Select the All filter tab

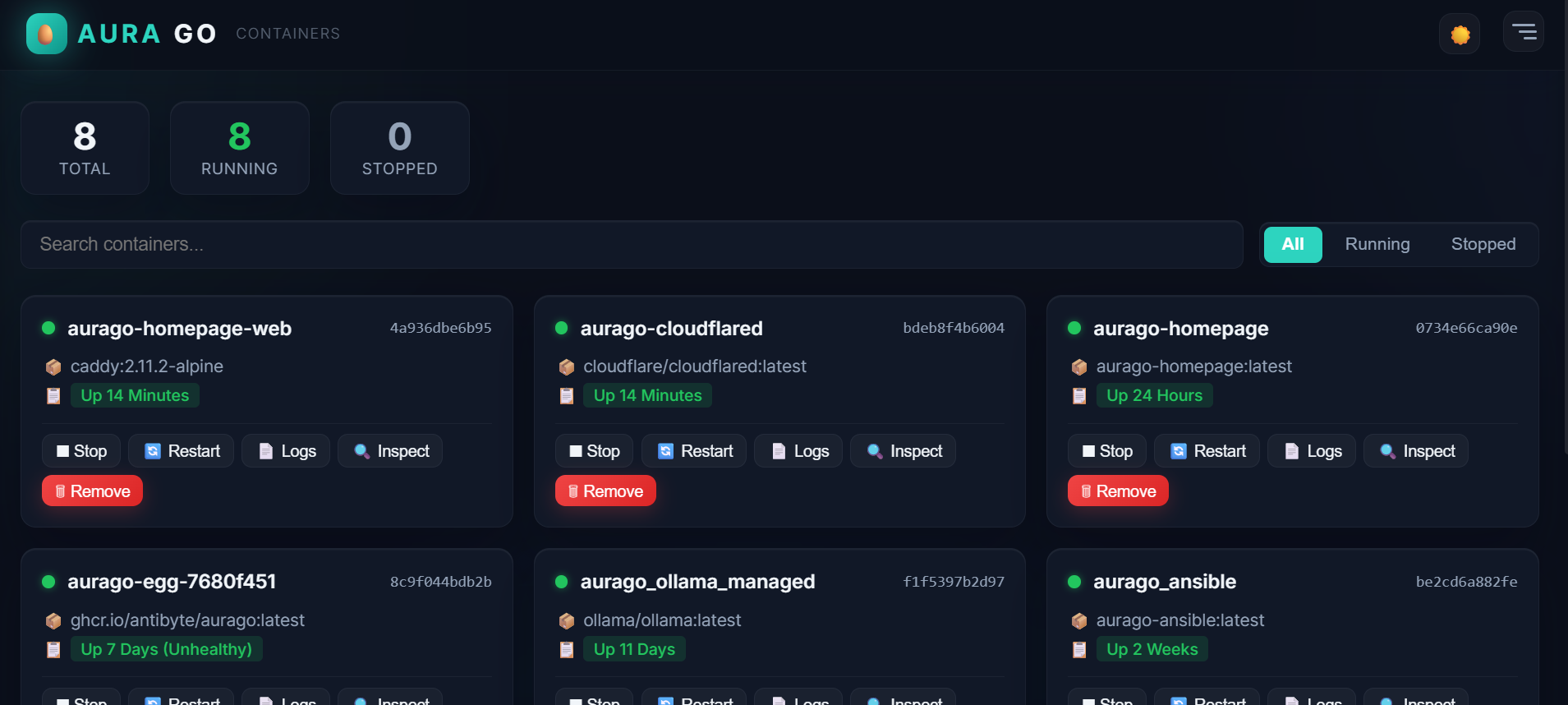1293,244
